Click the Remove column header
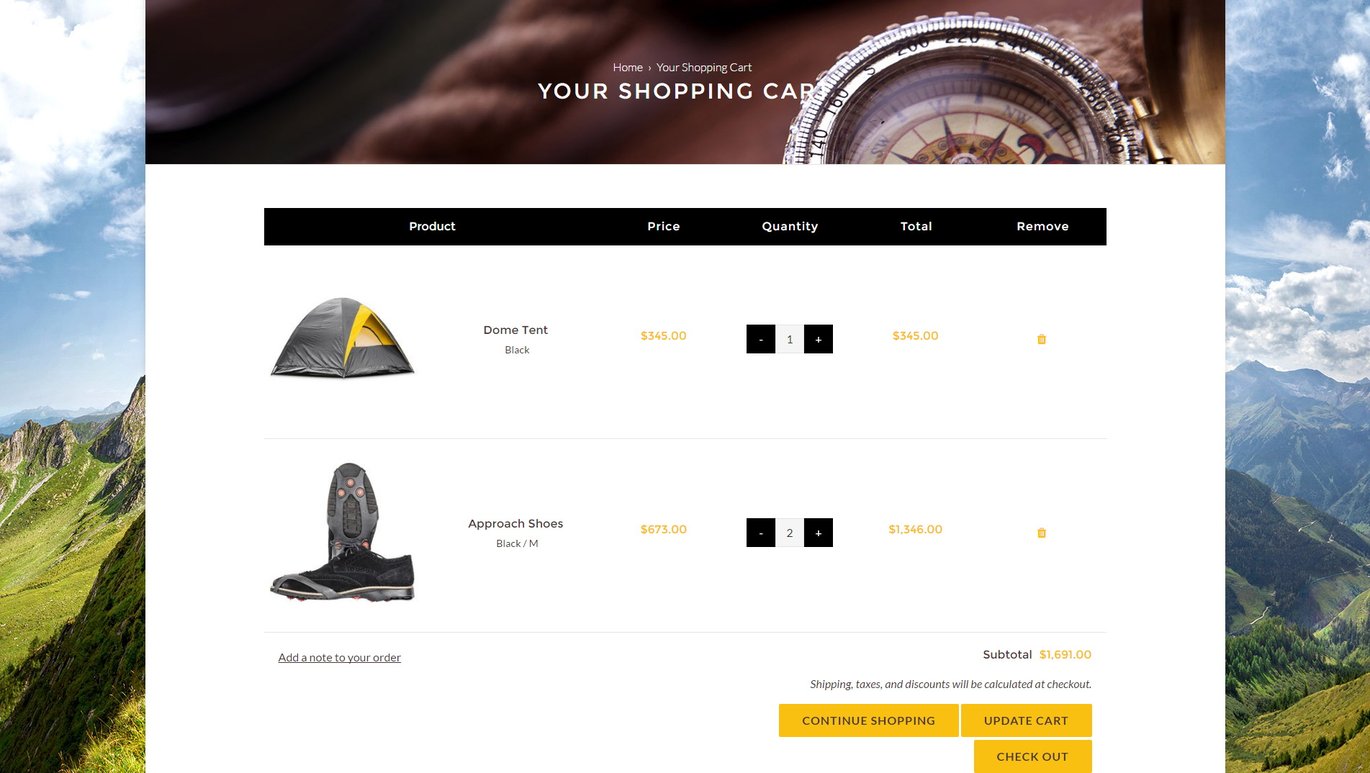 [1042, 227]
